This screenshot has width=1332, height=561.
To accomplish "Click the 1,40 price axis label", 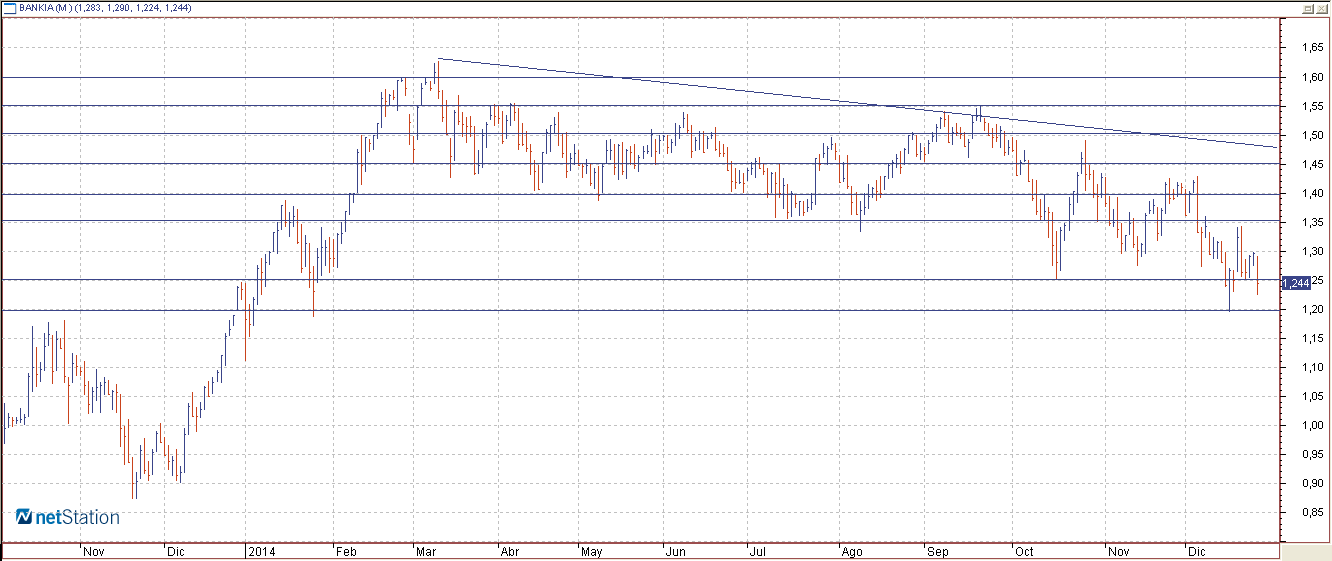I will point(1313,193).
